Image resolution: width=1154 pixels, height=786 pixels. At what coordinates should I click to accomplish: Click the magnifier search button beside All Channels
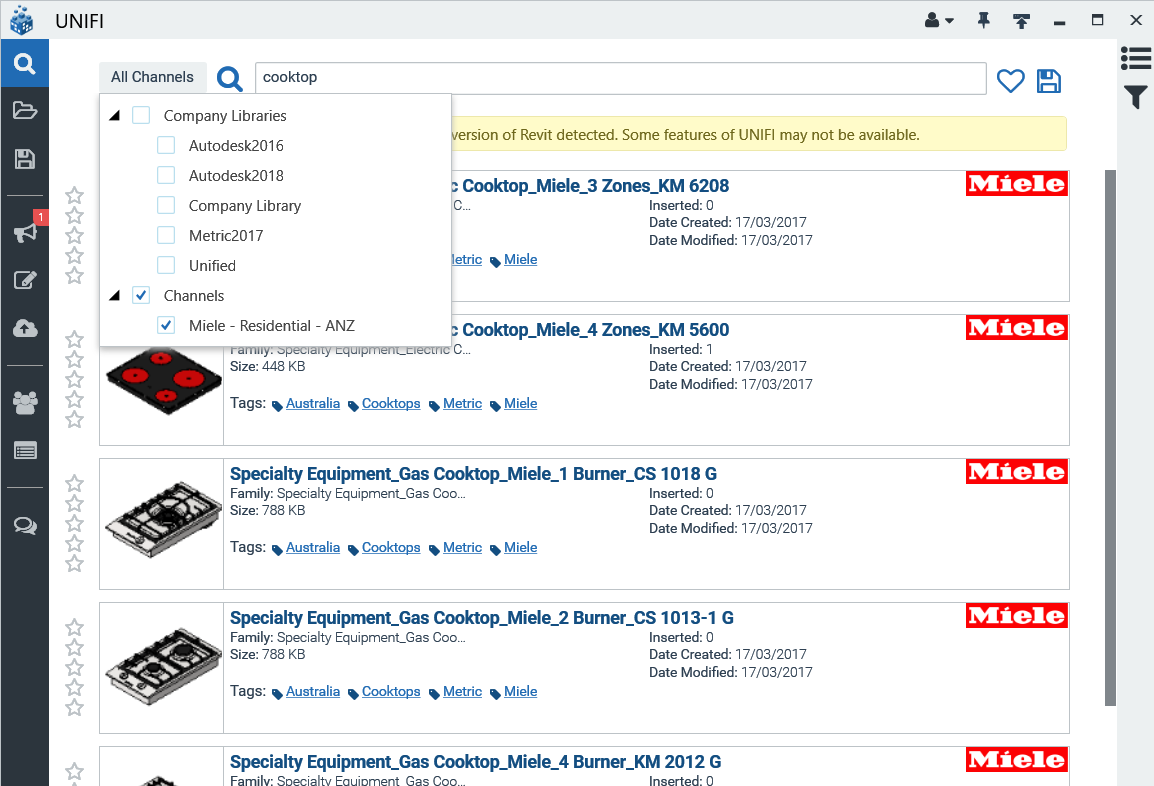click(x=230, y=78)
